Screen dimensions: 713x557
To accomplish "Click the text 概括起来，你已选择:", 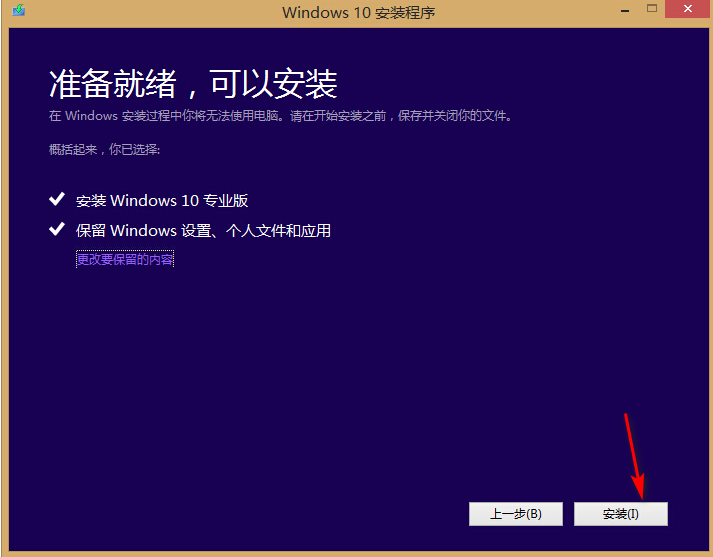I will (105, 149).
